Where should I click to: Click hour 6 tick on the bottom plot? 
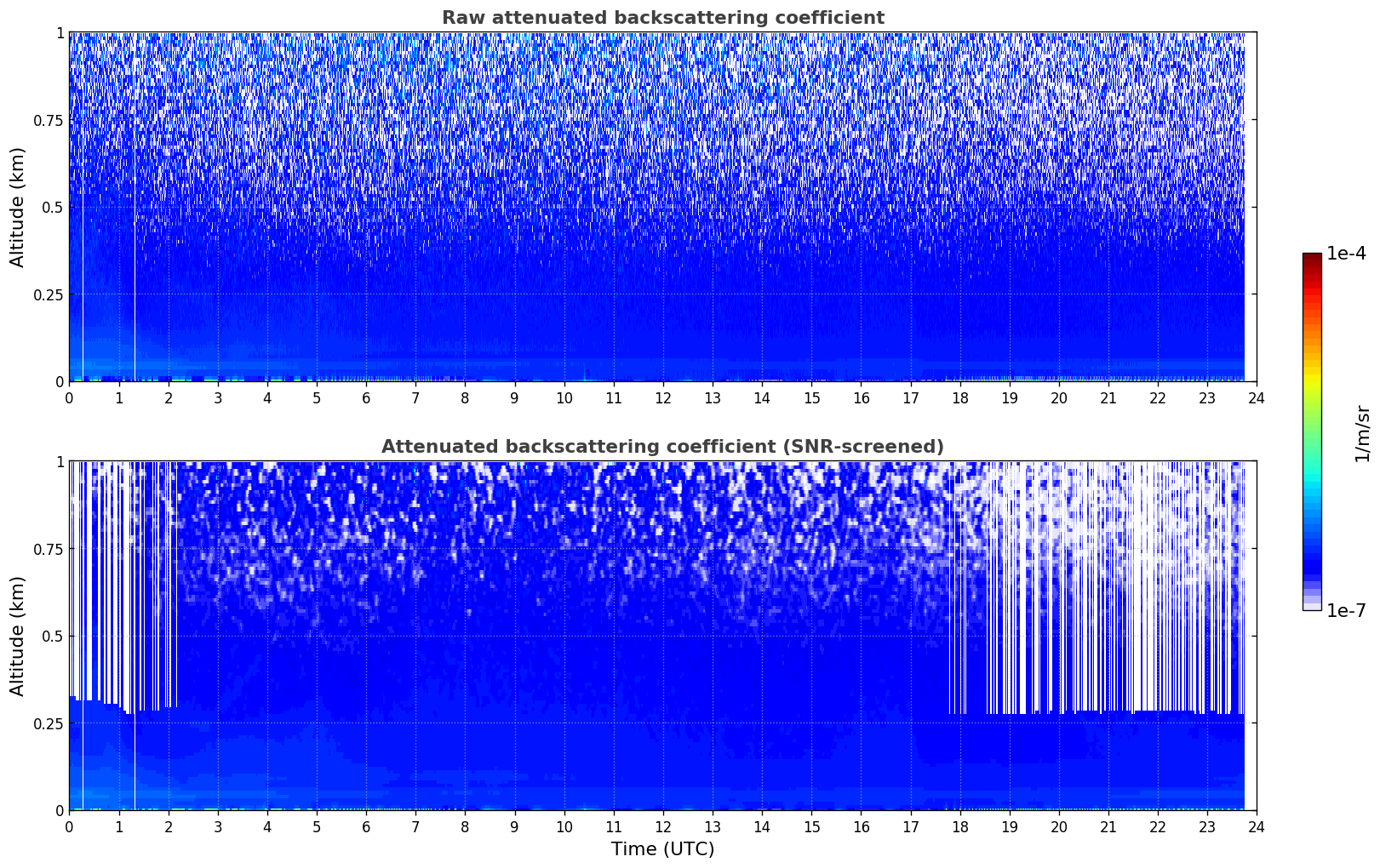point(366,826)
